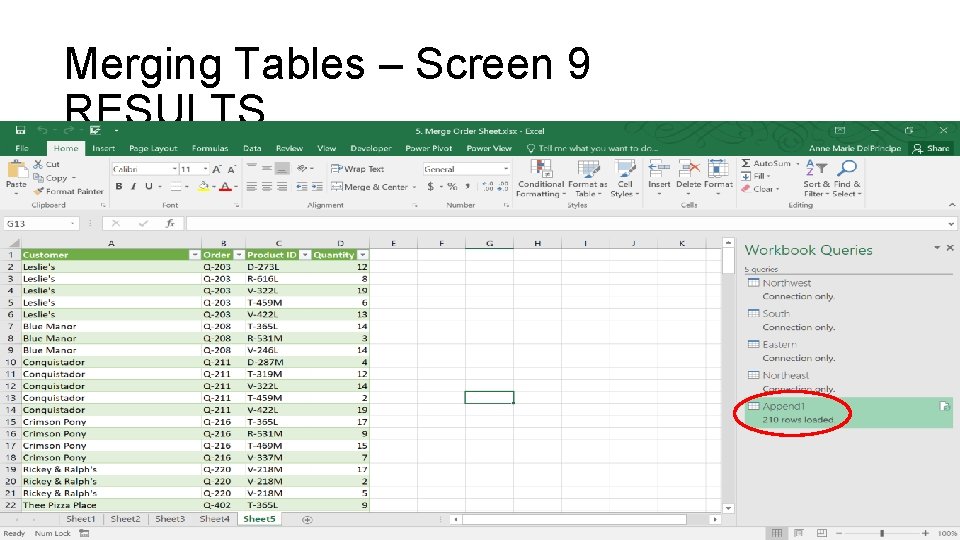Open Sort & Filter menu
Image resolution: width=960 pixels, height=540 pixels.
coord(817,178)
